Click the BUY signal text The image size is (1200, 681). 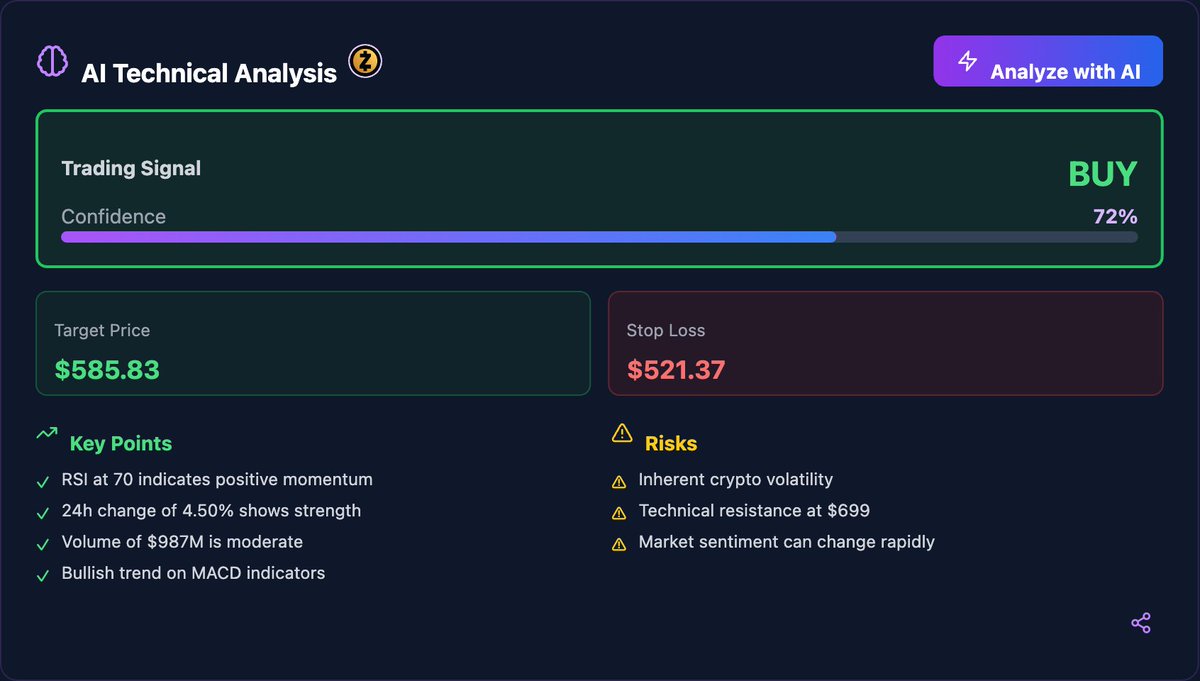coord(1102,174)
